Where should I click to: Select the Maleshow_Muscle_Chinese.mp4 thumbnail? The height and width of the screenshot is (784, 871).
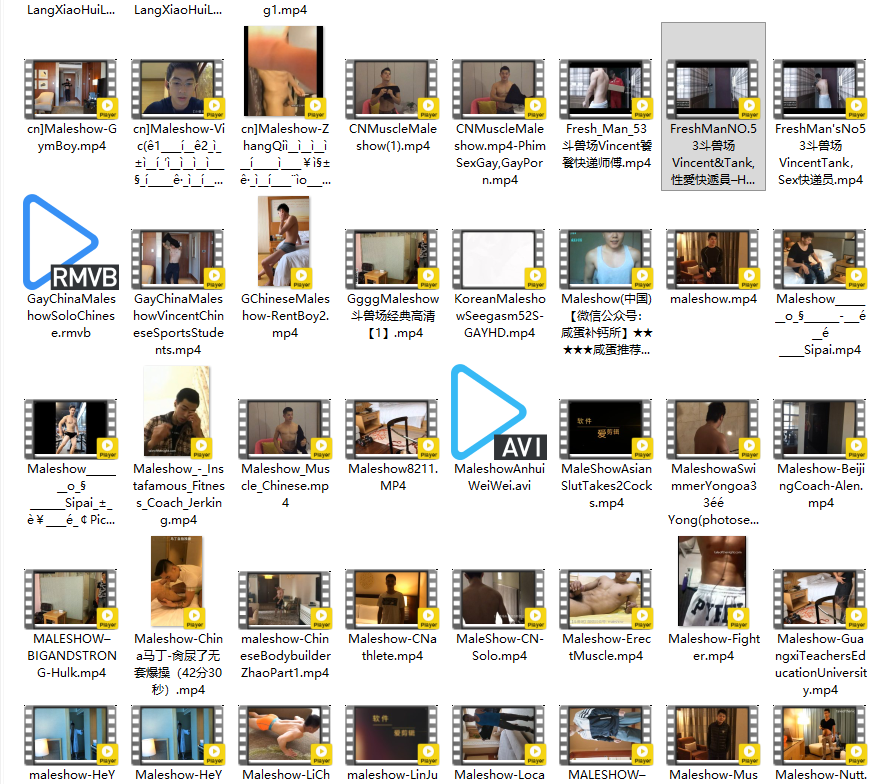[x=284, y=428]
